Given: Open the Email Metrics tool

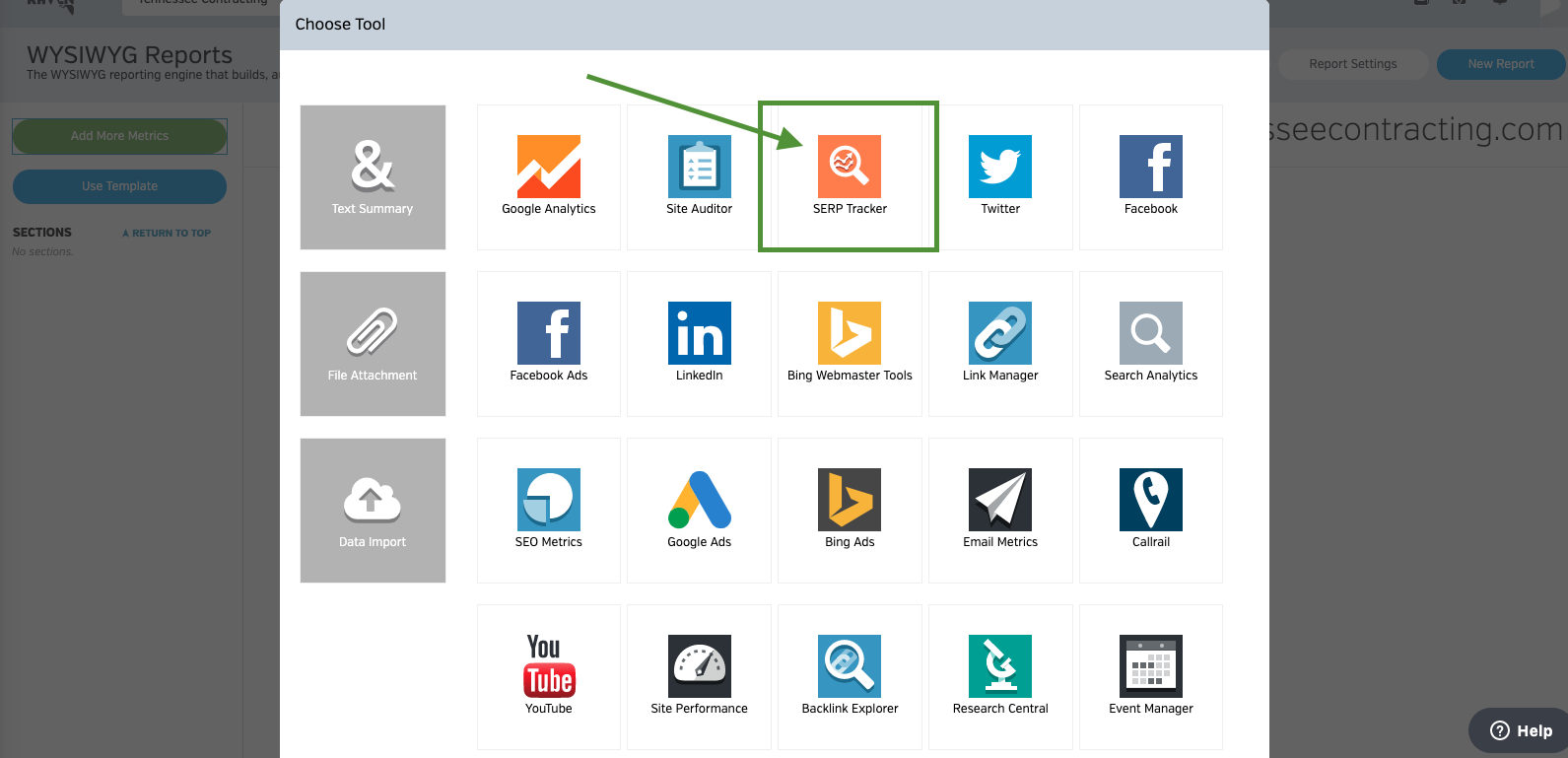Looking at the screenshot, I should coord(1000,511).
